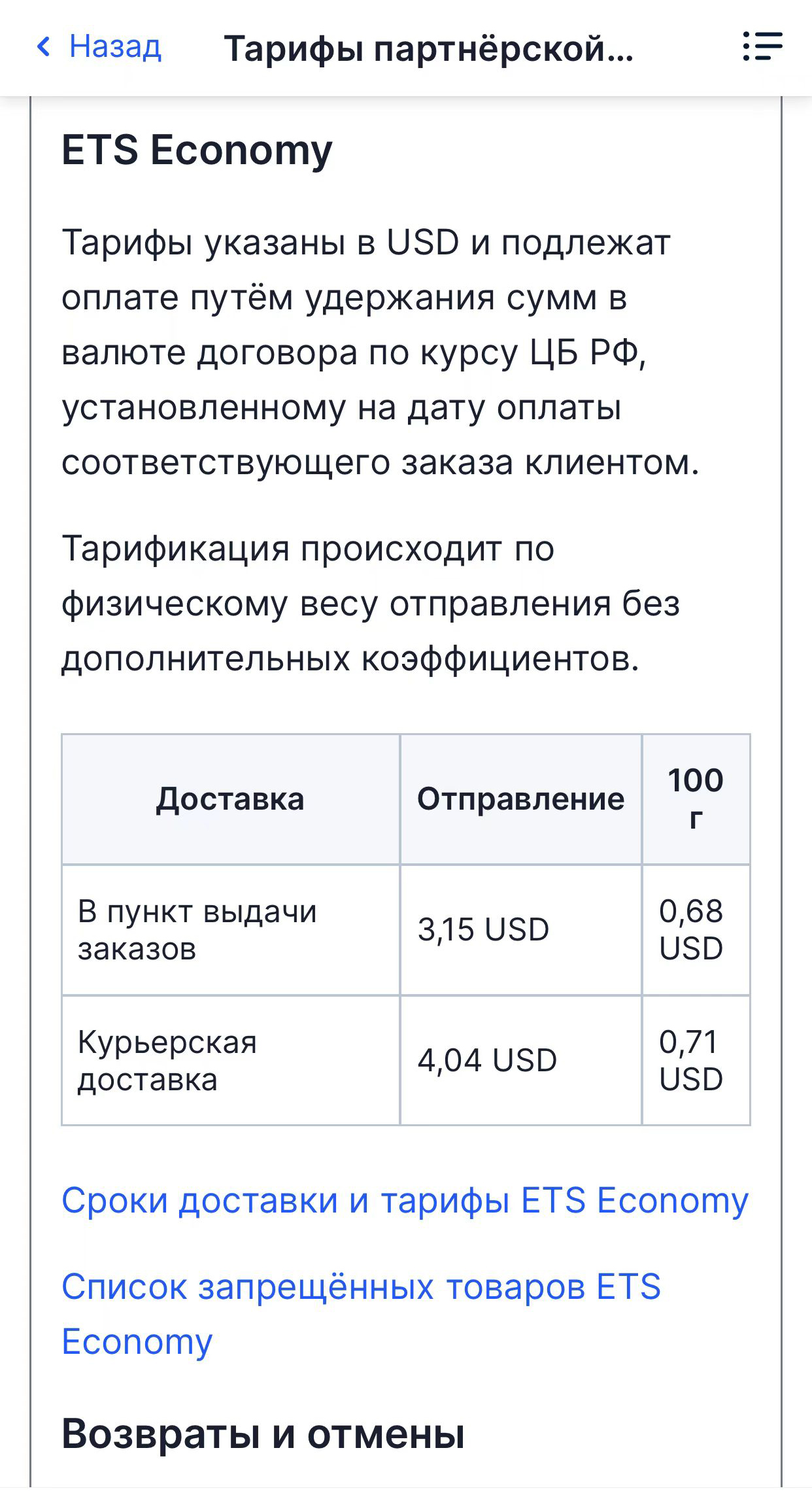The height and width of the screenshot is (1499, 812).
Task: Open the table of contents list icon
Action: tap(762, 47)
